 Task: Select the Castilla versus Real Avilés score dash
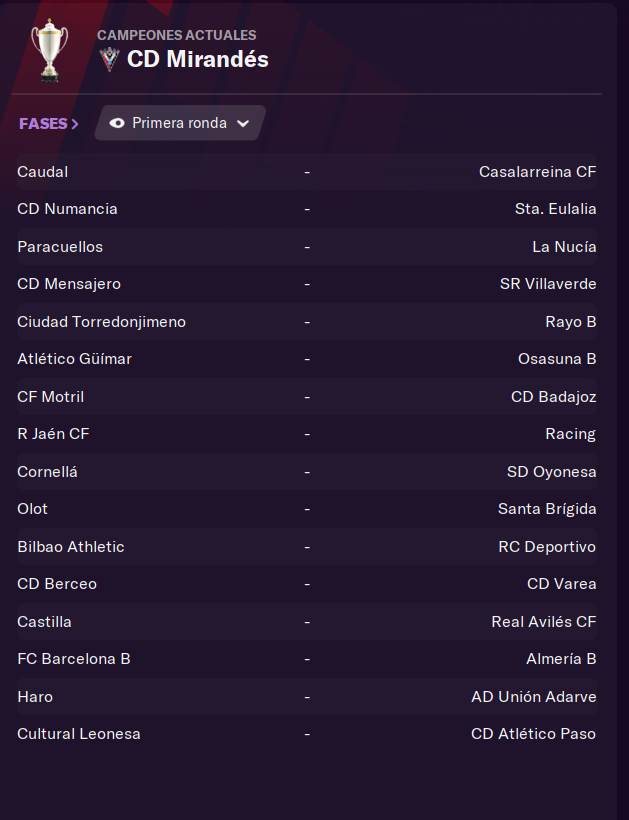pos(307,622)
